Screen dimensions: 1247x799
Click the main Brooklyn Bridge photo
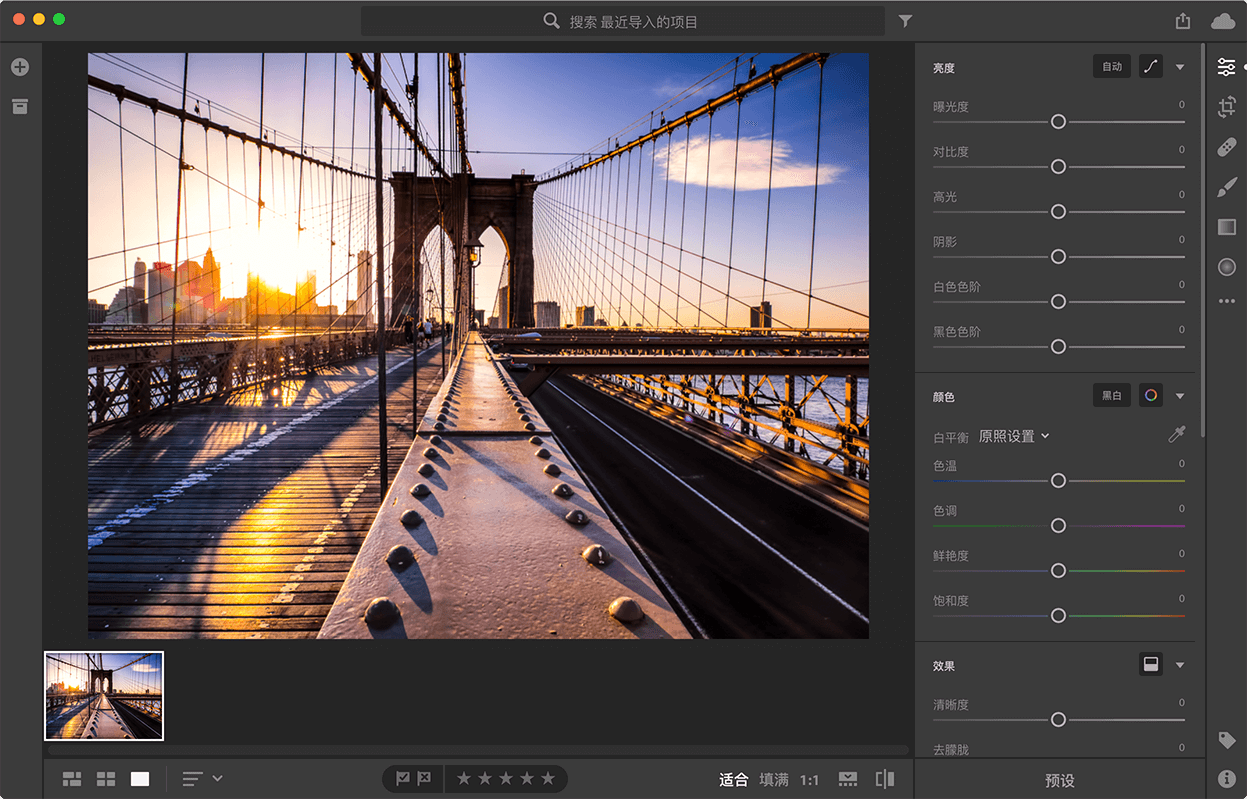coord(478,345)
